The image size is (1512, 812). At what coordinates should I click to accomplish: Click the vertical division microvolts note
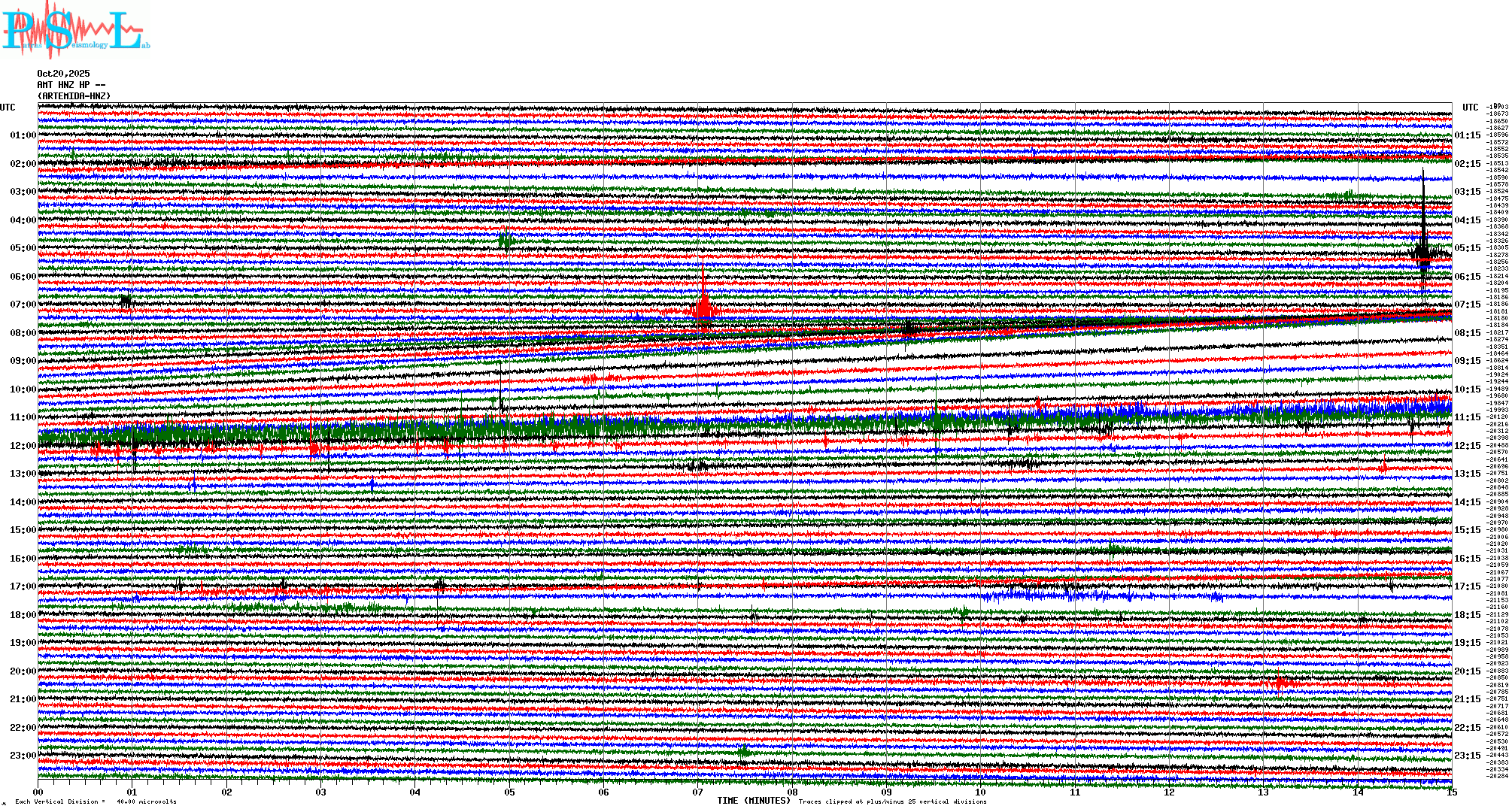(96, 801)
